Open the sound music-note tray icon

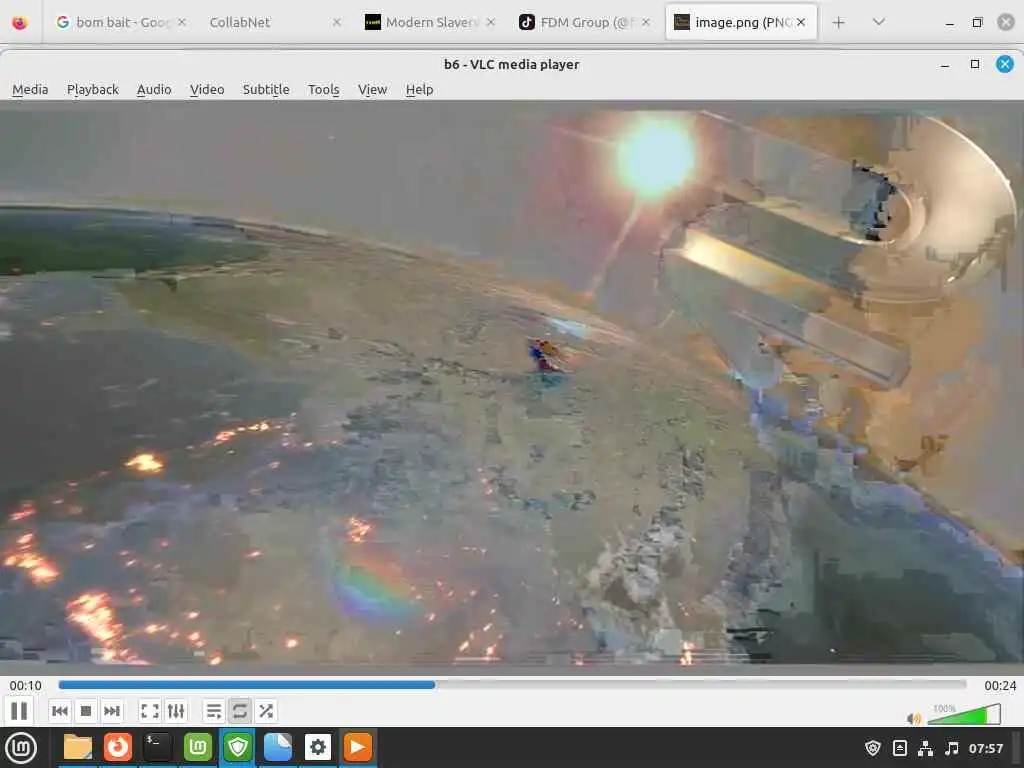(952, 748)
